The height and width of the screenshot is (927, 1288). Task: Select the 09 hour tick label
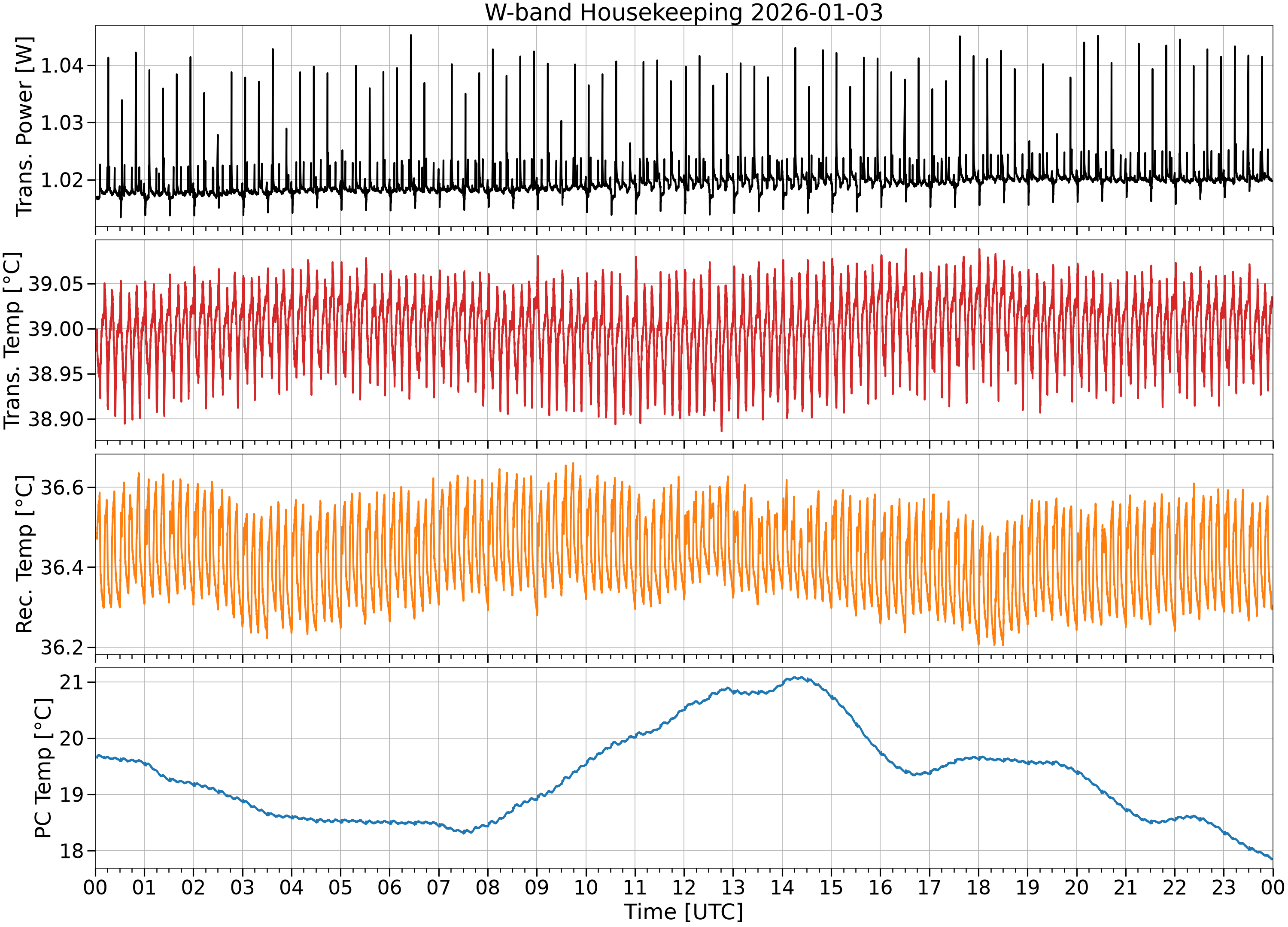point(537,887)
